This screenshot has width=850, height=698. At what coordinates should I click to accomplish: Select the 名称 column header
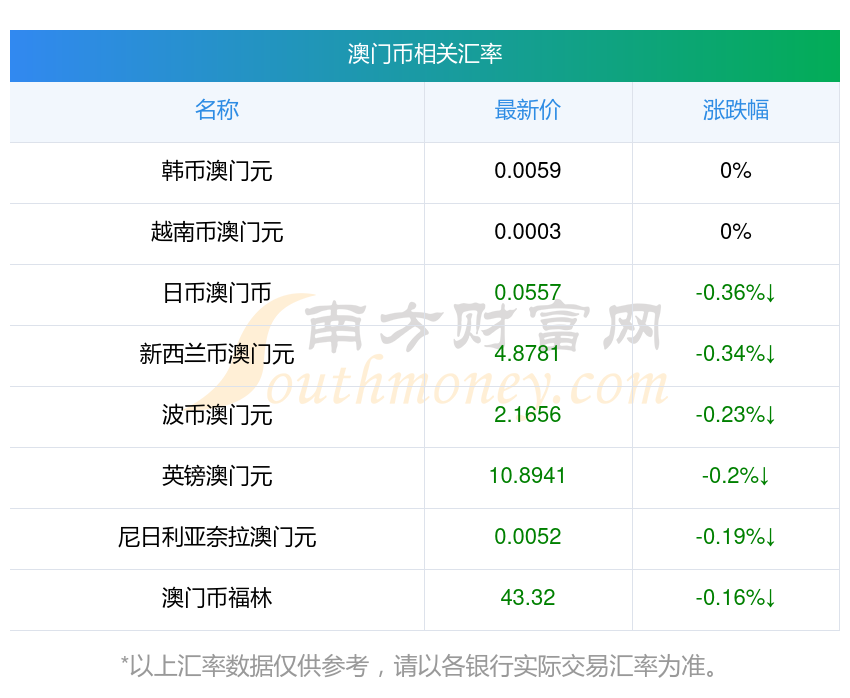217,110
